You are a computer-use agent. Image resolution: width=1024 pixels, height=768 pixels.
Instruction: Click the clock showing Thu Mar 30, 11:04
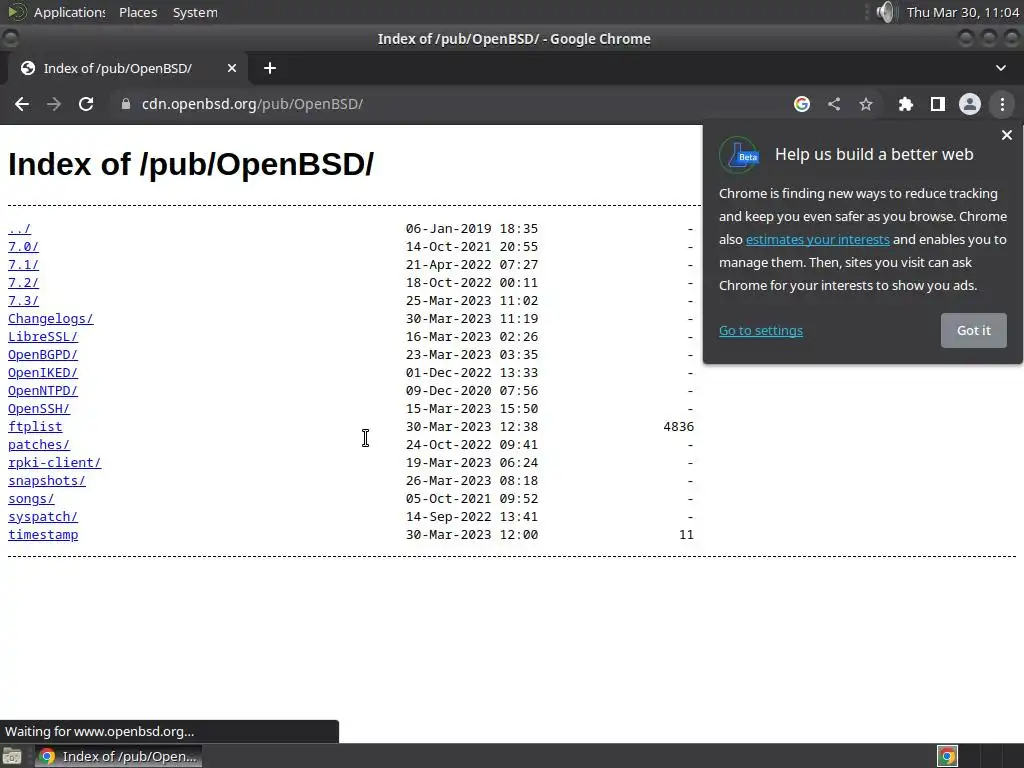[963, 12]
